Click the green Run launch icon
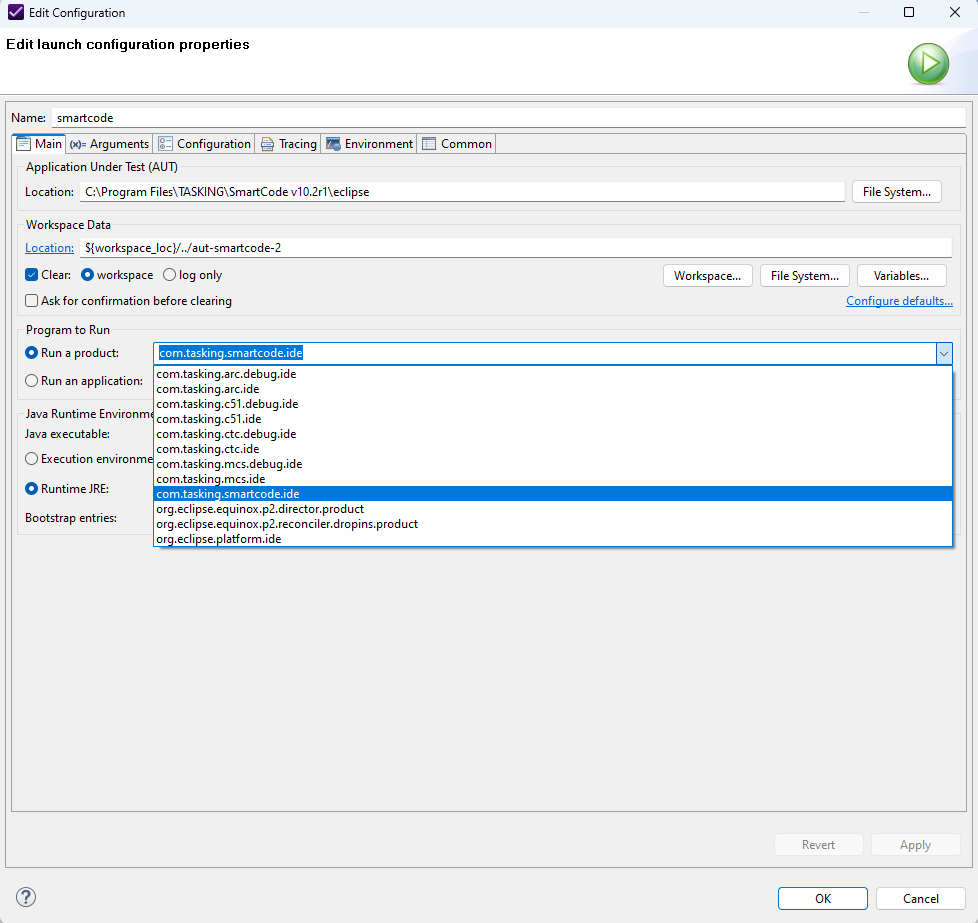This screenshot has width=978, height=923. click(x=928, y=64)
